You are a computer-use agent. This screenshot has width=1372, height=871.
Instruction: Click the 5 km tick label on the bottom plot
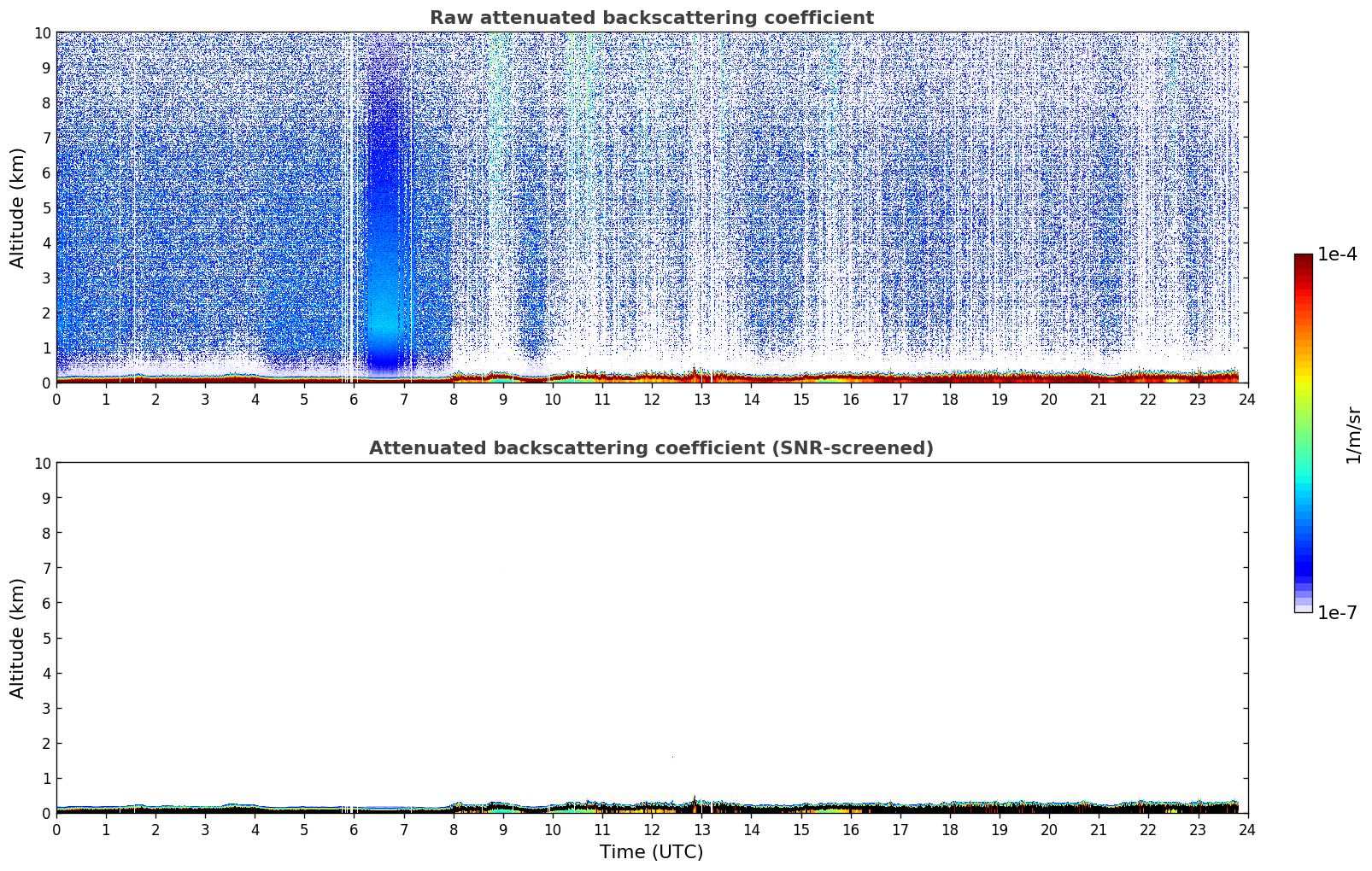coord(46,638)
